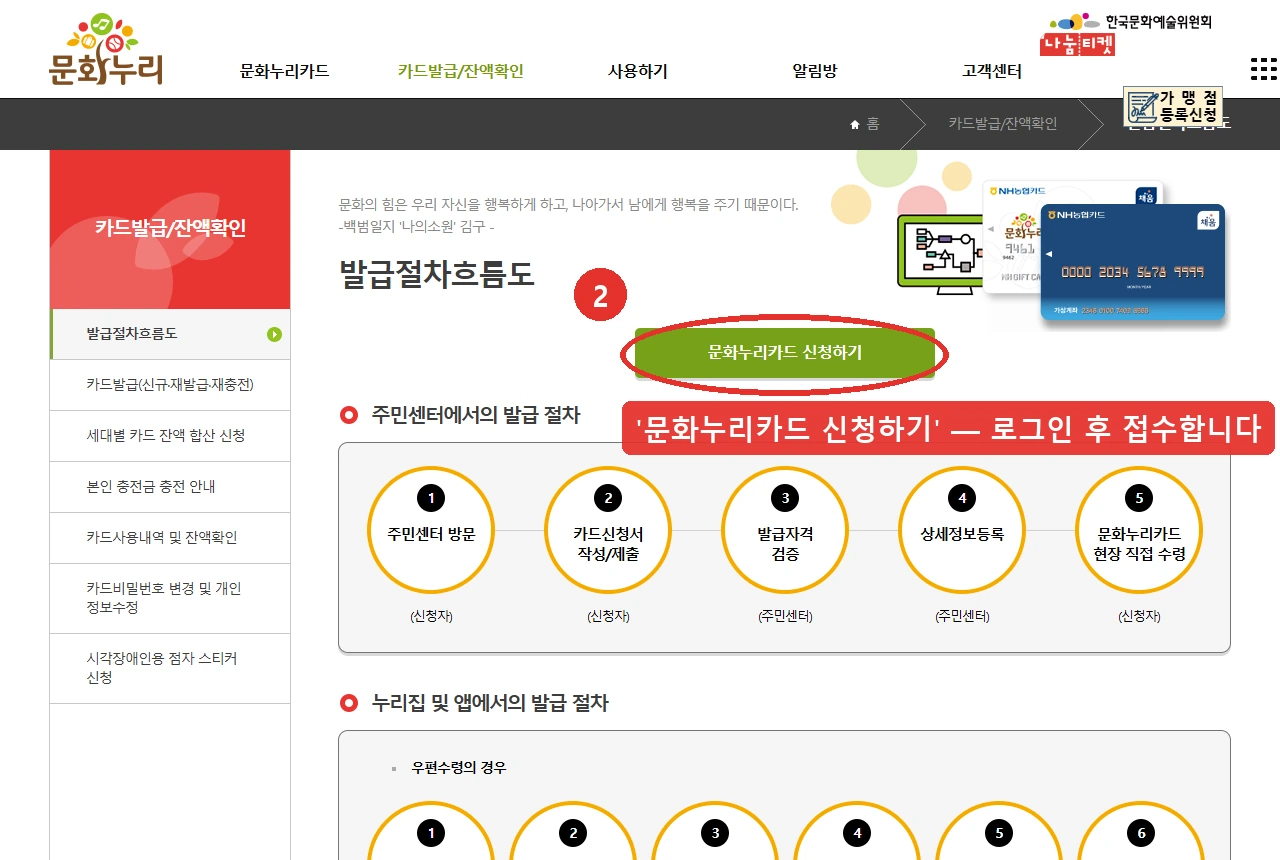Select 본인 충전금 충전 안내
The width and height of the screenshot is (1280, 860).
click(170, 487)
